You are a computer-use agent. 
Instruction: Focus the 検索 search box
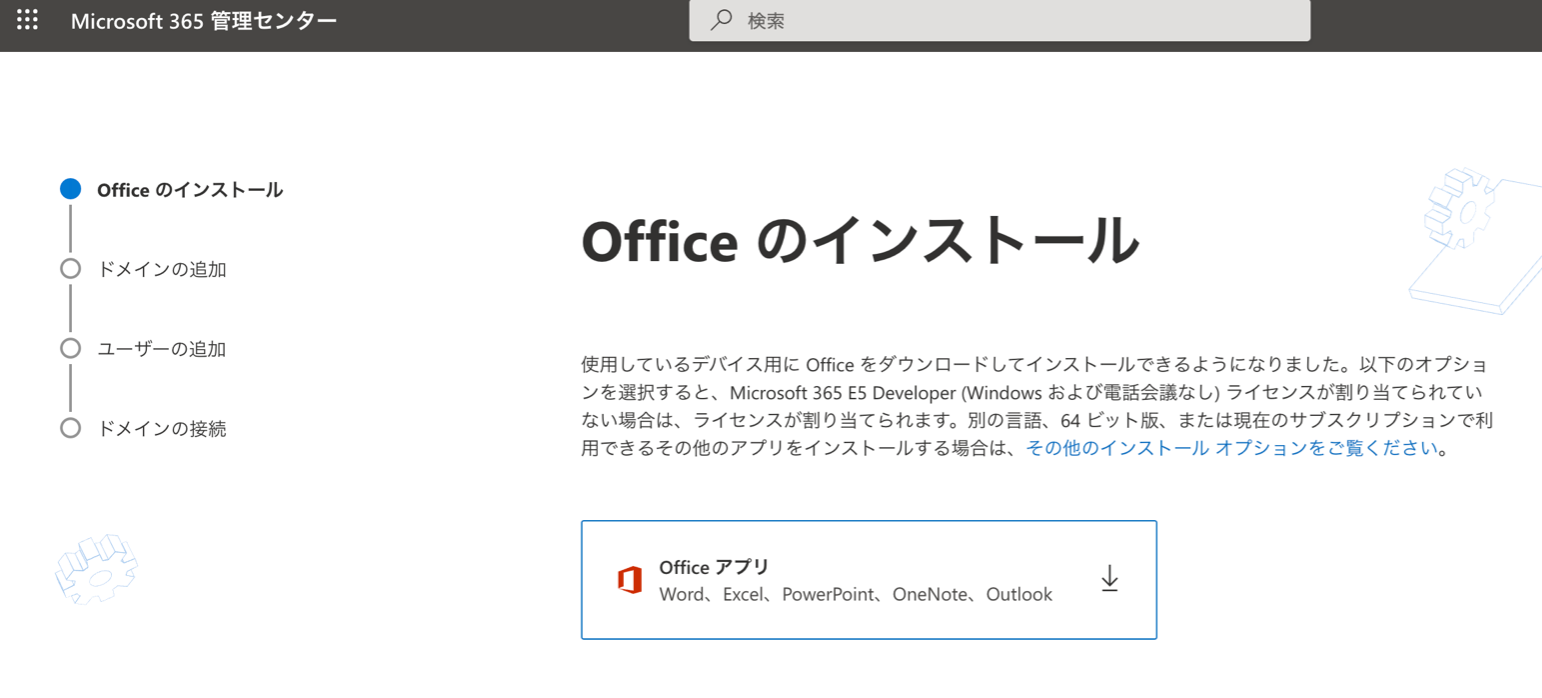(x=999, y=20)
